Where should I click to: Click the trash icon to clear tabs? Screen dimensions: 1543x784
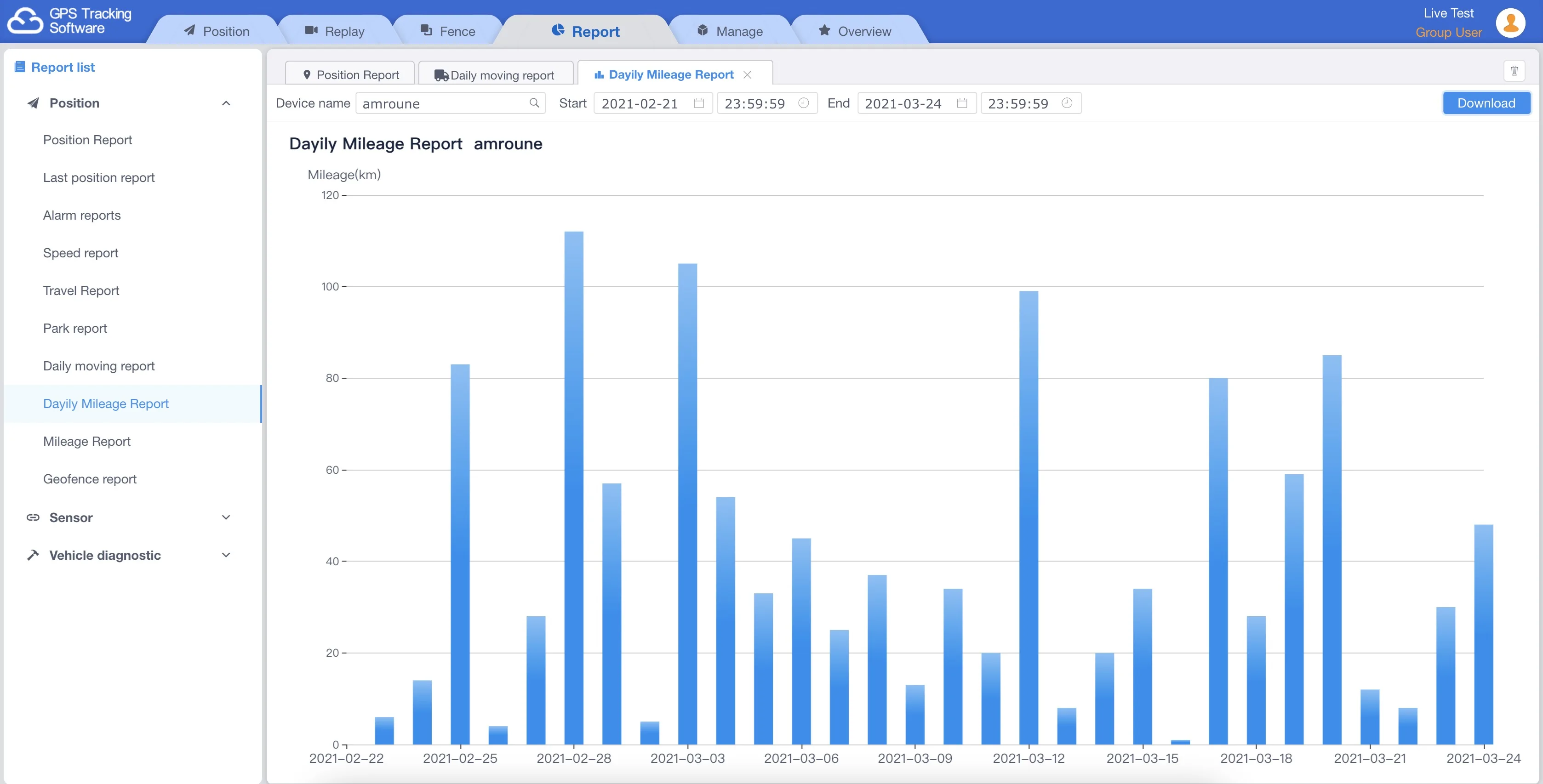tap(1514, 71)
